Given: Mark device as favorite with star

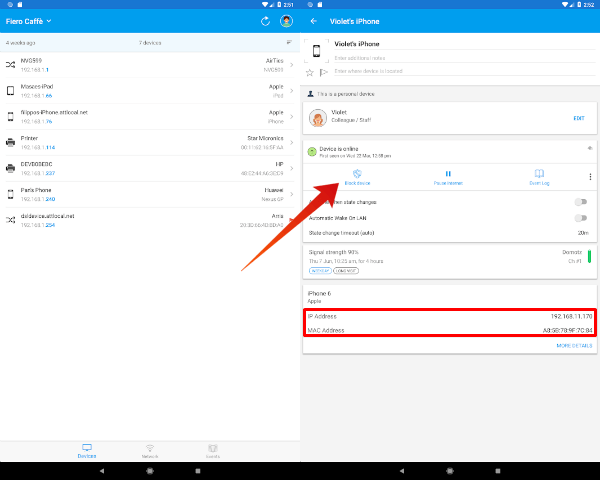Looking at the screenshot, I should (310, 72).
